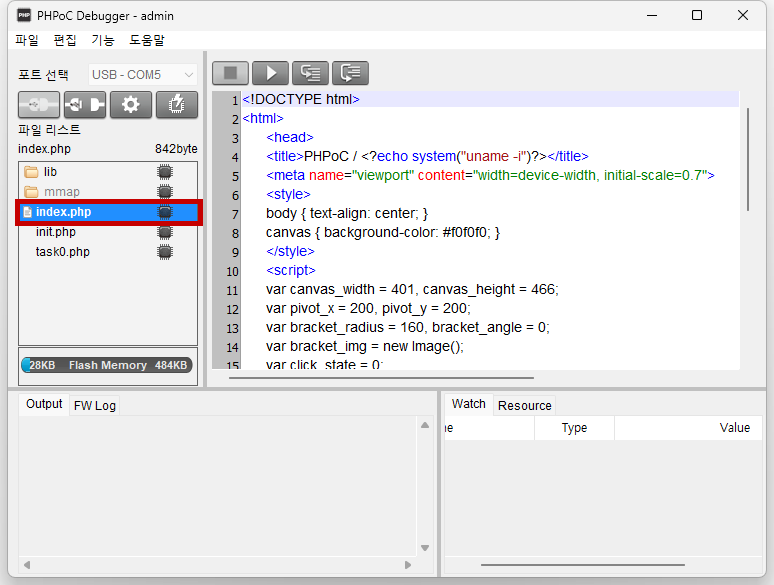The image size is (774, 585).
Task: Click the "var bracket_img = new Image();" line
Action: point(365,347)
